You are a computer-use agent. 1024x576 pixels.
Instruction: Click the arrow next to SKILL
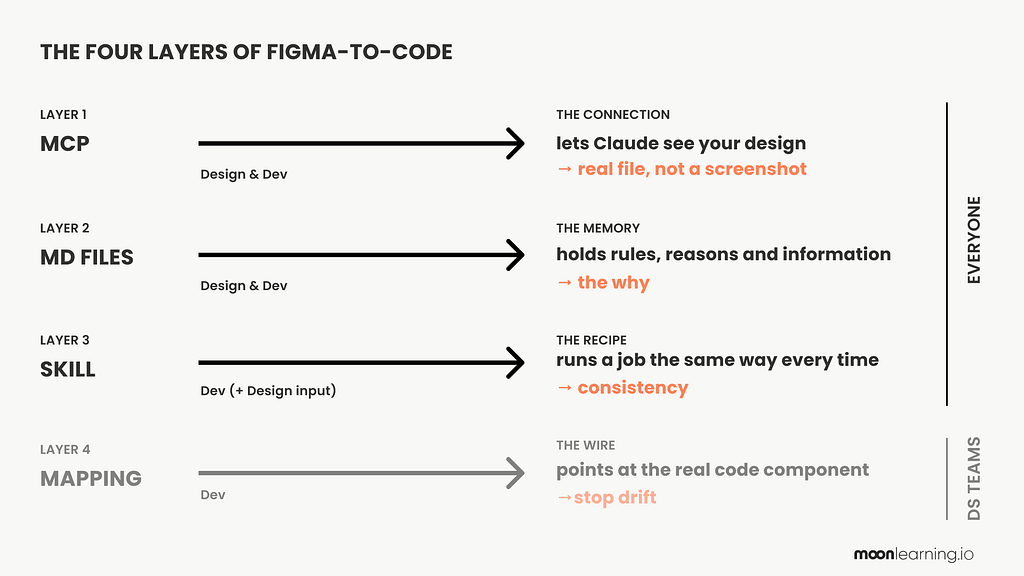pyautogui.click(x=361, y=362)
